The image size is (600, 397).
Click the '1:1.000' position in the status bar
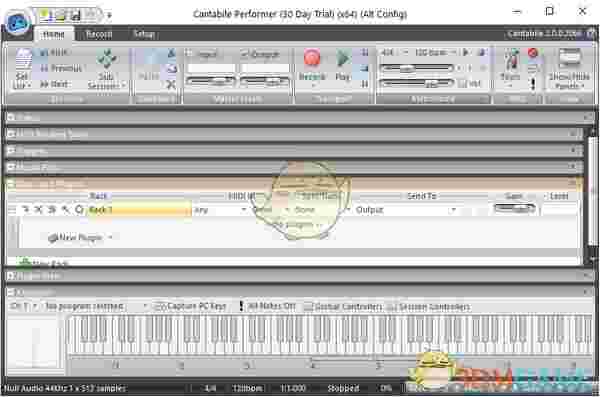point(292,388)
